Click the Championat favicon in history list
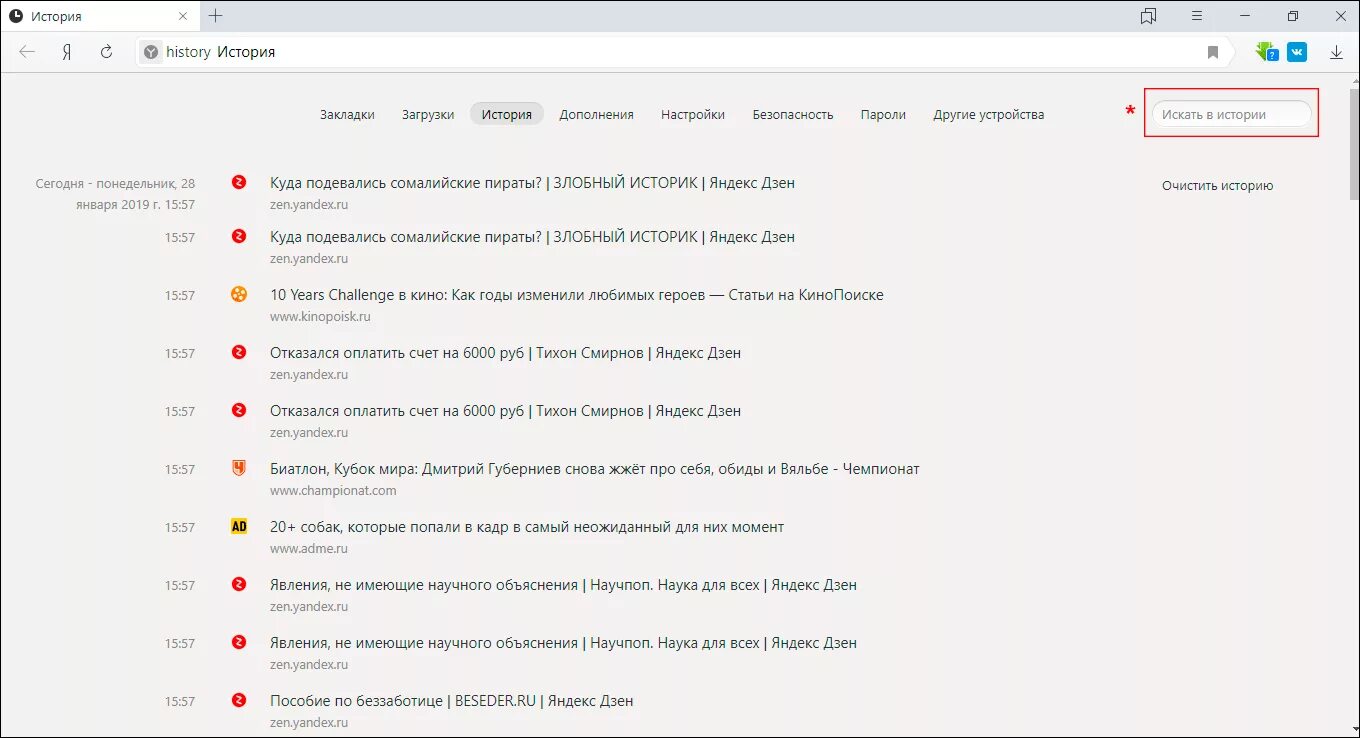 (238, 468)
